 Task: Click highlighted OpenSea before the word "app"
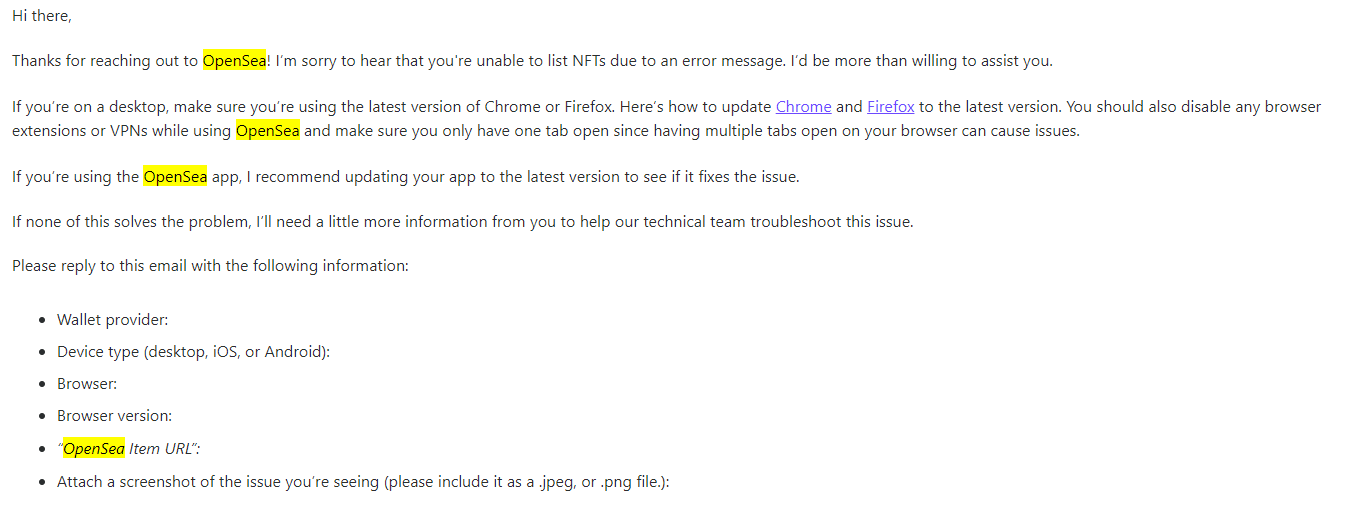[175, 176]
